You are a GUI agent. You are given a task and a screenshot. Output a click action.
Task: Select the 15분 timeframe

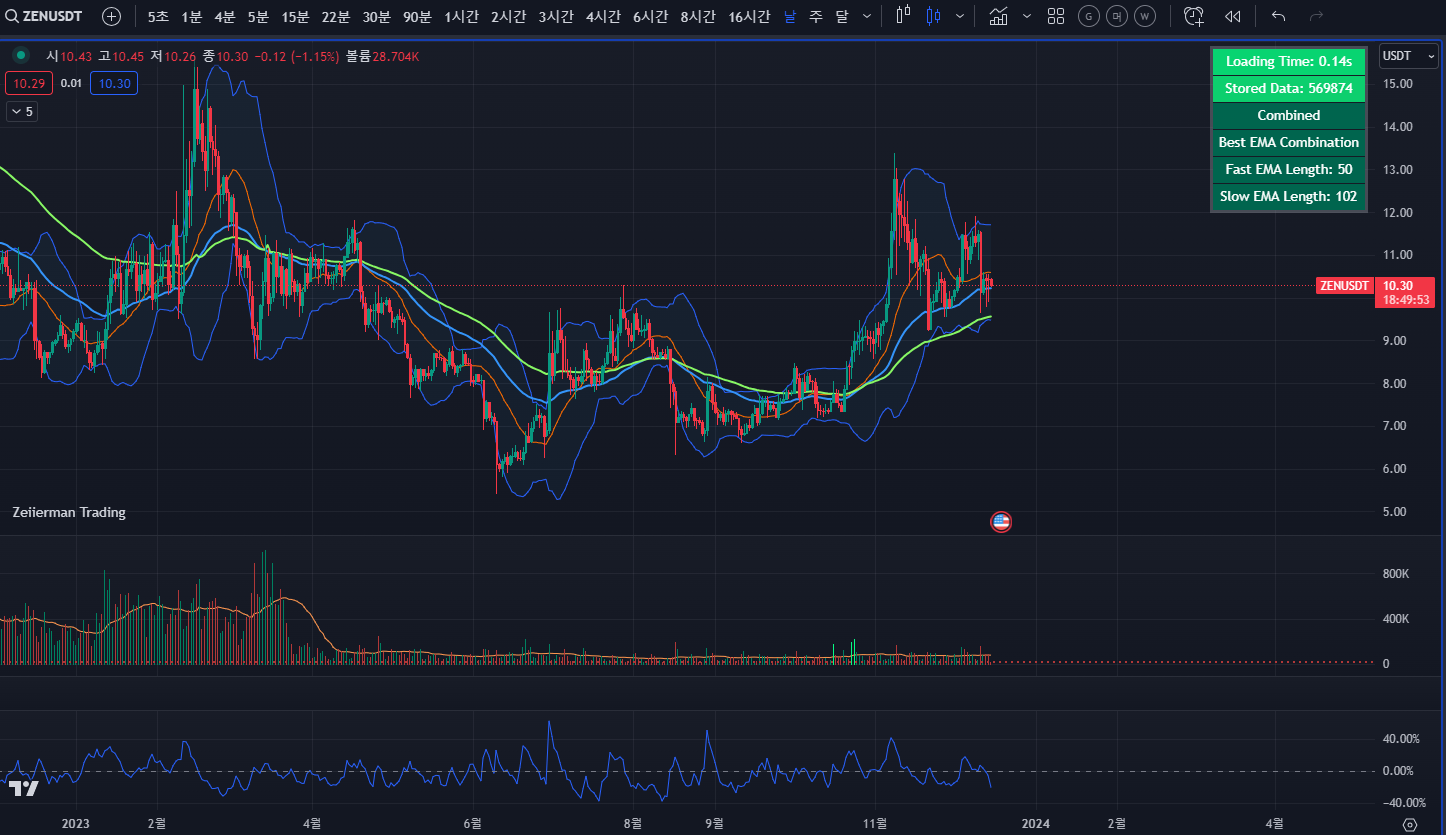click(x=295, y=16)
